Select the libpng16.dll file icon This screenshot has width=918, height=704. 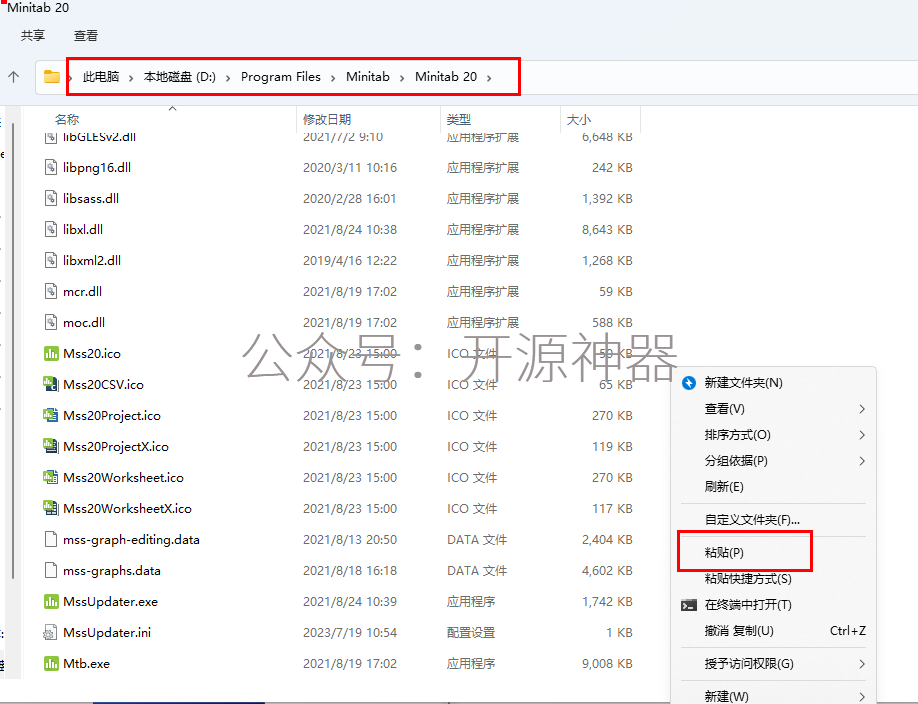click(51, 168)
